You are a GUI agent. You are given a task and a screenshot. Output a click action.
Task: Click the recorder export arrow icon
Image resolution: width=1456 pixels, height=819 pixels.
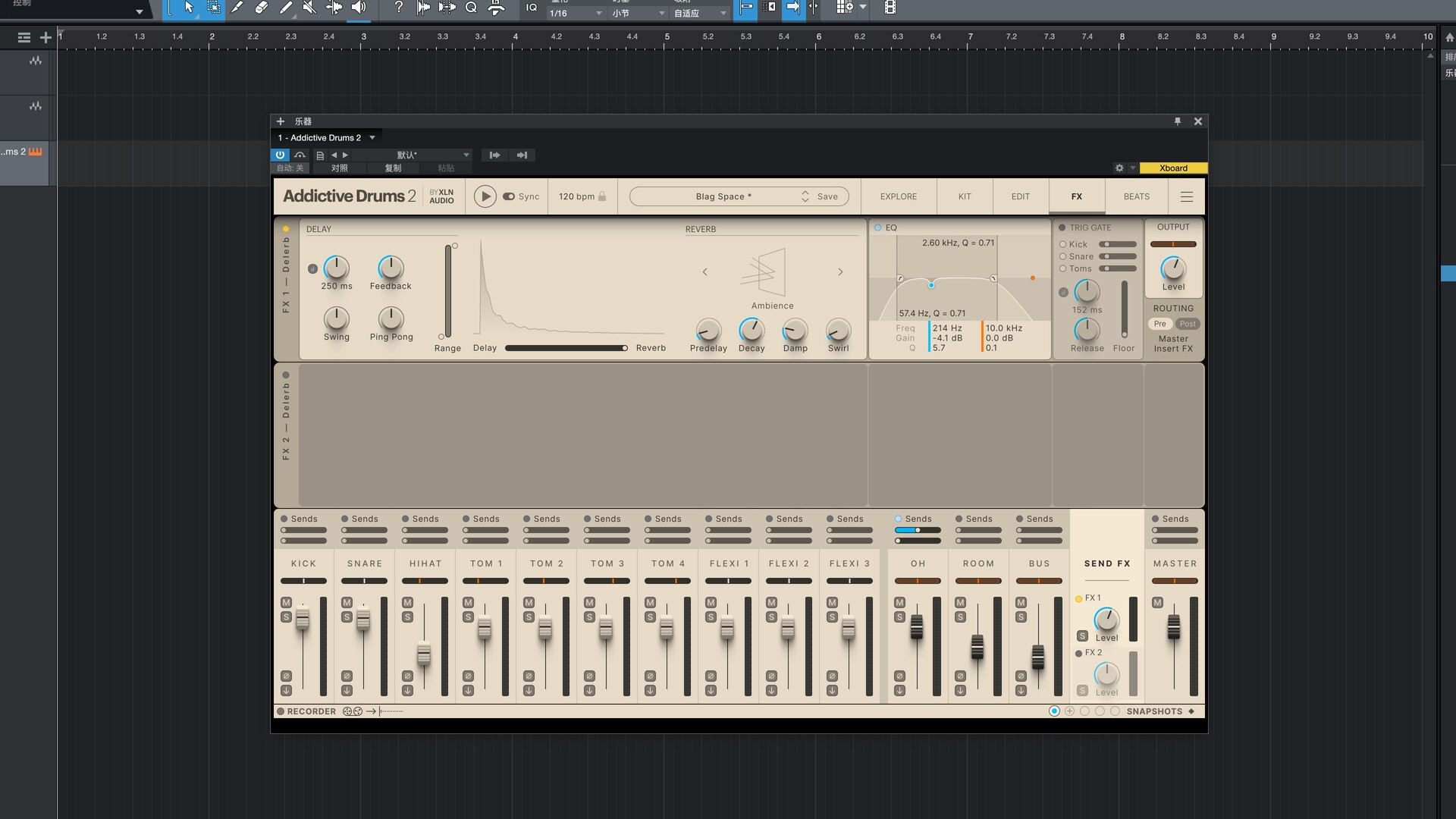[x=371, y=711]
